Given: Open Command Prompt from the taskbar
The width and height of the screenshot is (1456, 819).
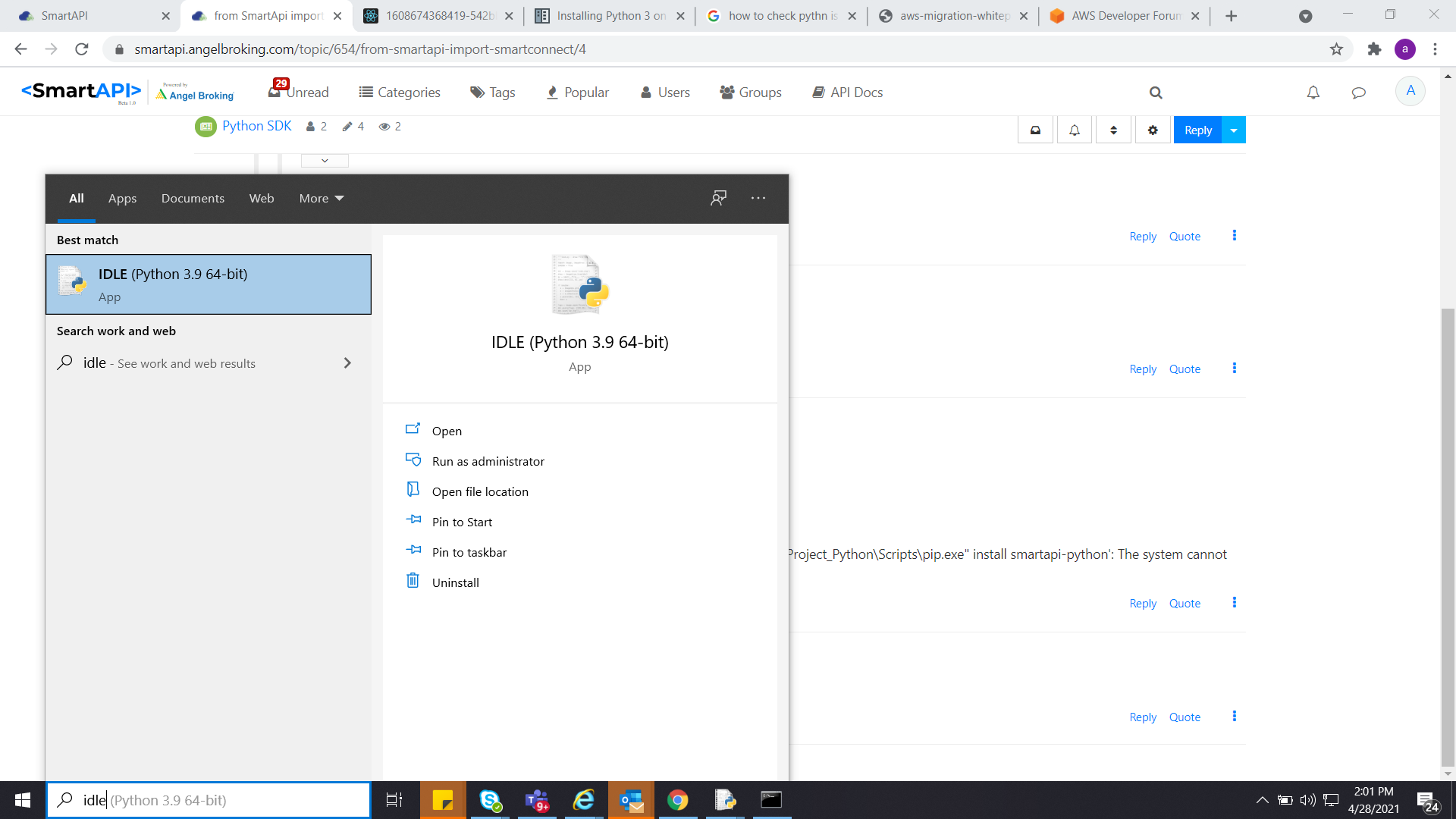Looking at the screenshot, I should pyautogui.click(x=771, y=800).
